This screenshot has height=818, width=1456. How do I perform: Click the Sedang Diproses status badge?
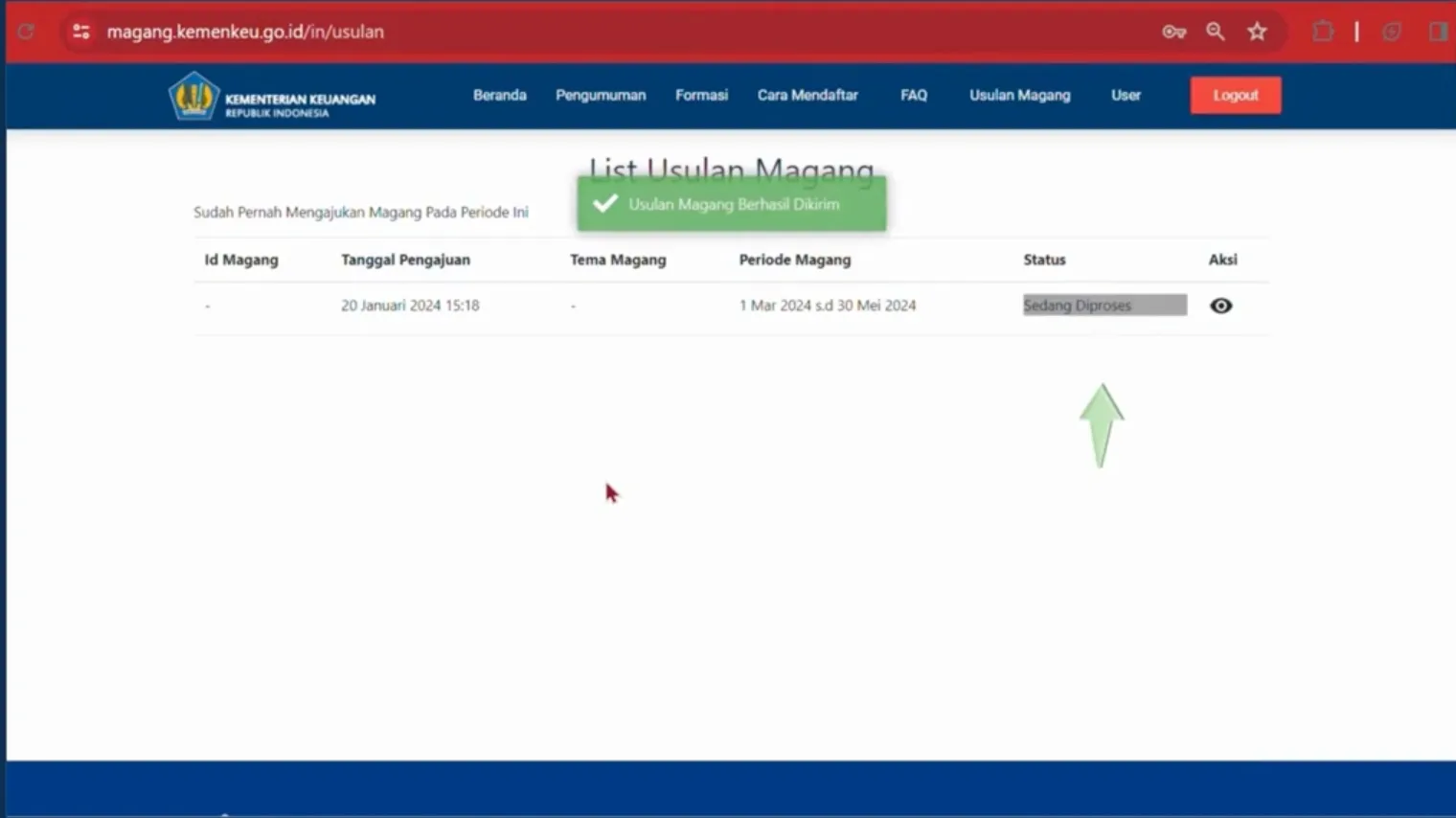point(1104,305)
